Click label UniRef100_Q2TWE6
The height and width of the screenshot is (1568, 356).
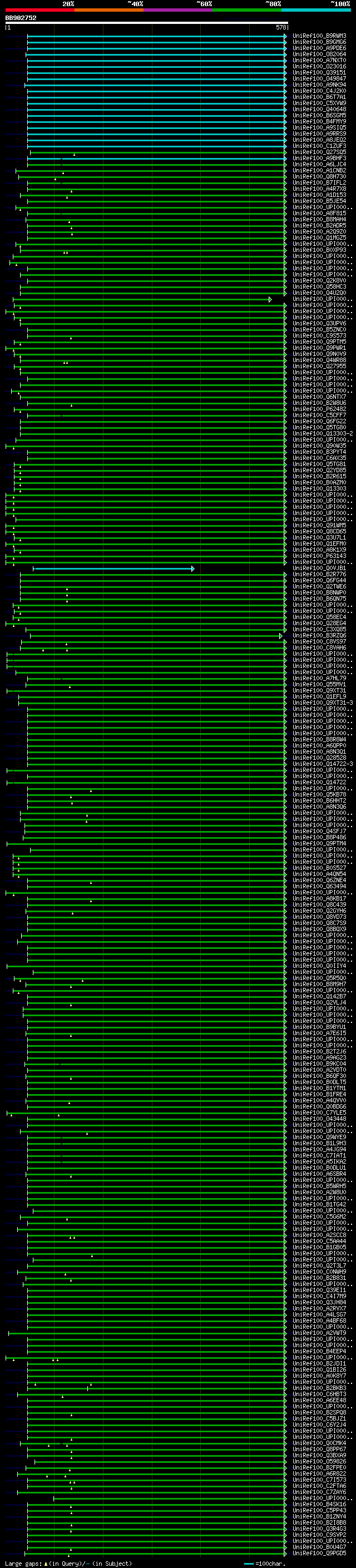[x=319, y=586]
